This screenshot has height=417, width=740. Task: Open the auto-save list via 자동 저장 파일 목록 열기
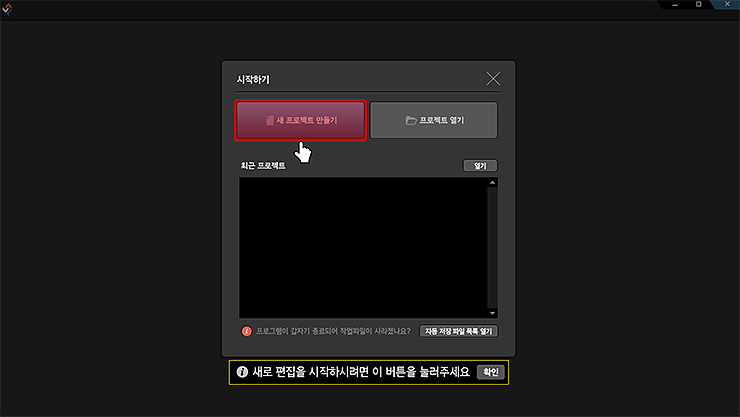coord(458,331)
